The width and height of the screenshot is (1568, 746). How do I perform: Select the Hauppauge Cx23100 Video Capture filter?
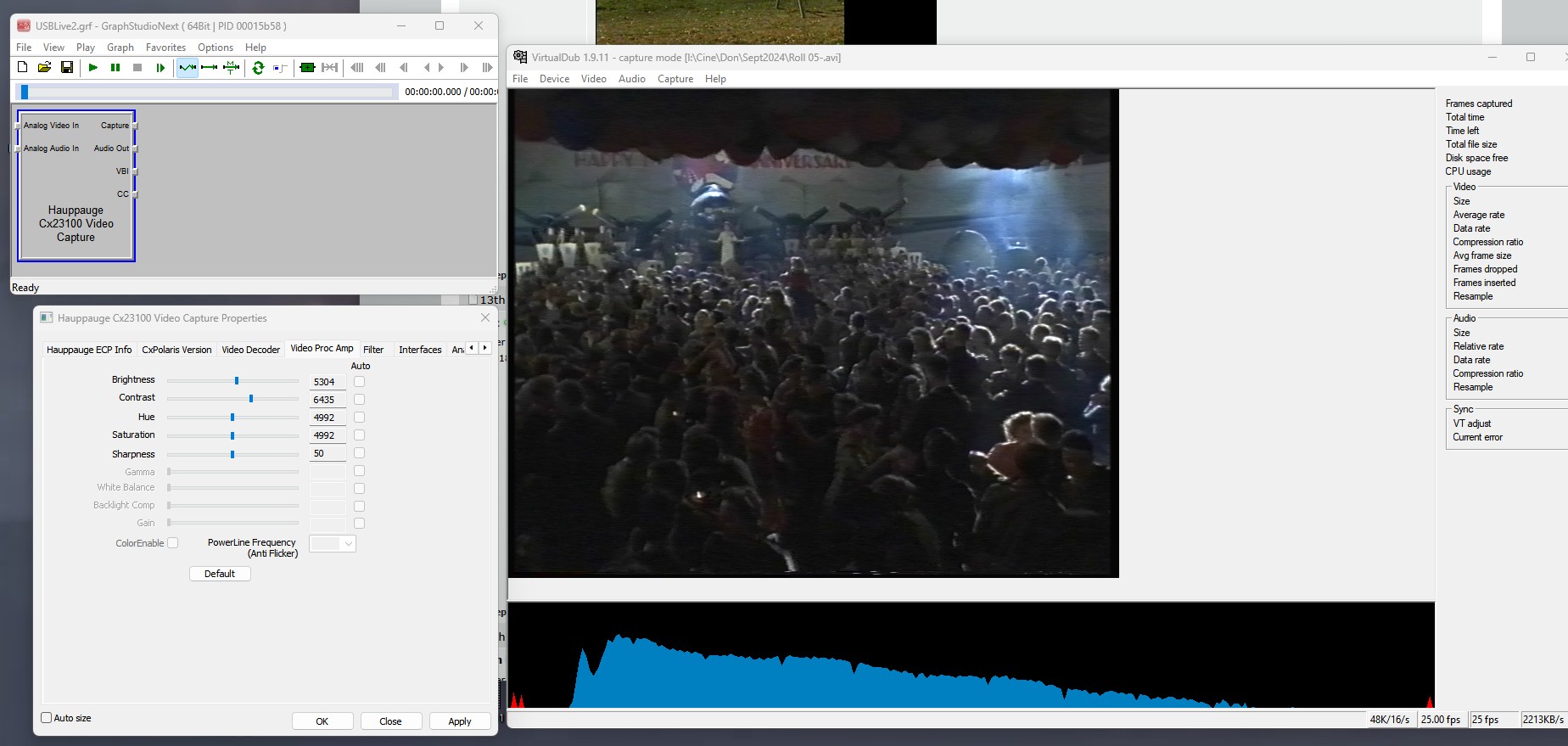[x=76, y=186]
